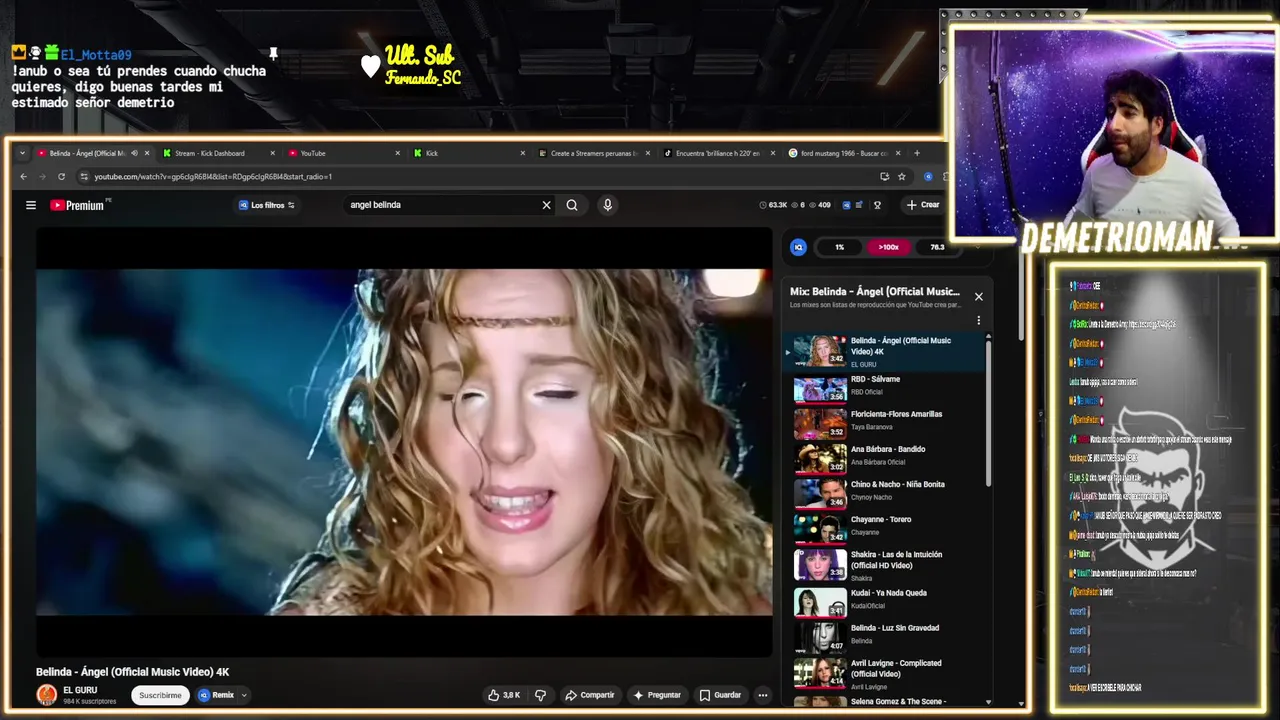Dislike the video with thumbs down
The image size is (1280, 720).
pos(541,695)
